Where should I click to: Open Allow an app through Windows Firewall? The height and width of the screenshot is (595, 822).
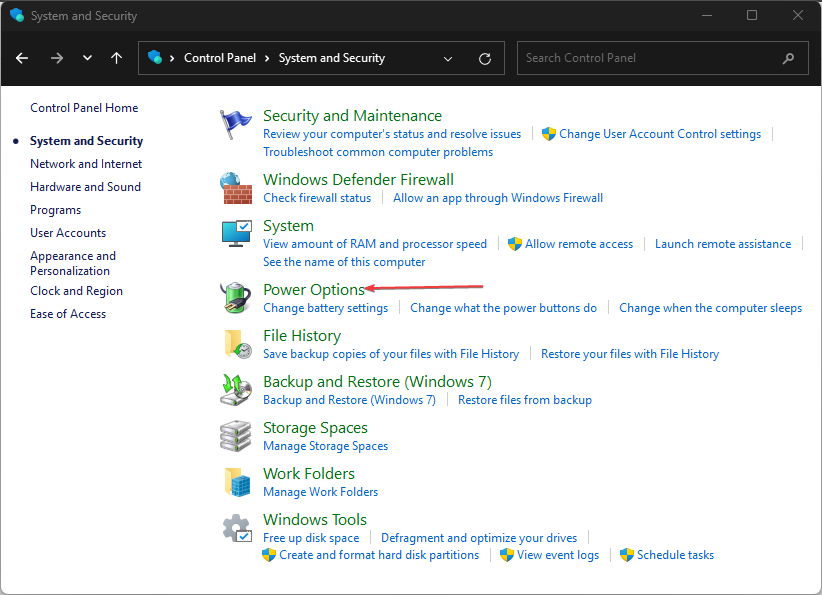498,198
